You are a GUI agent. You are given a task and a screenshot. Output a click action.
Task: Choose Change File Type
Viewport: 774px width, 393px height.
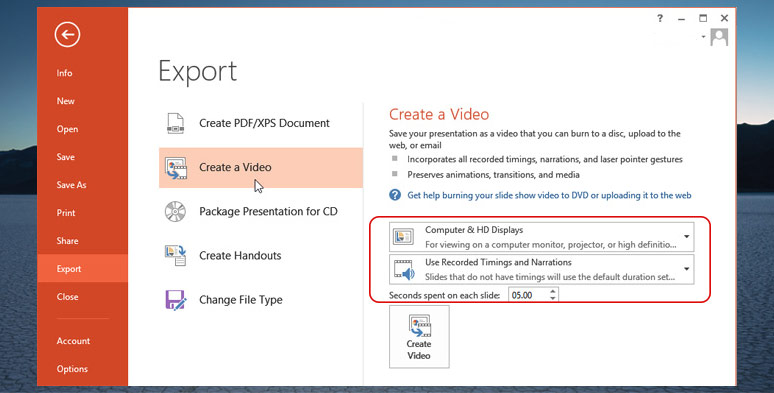pyautogui.click(x=240, y=300)
